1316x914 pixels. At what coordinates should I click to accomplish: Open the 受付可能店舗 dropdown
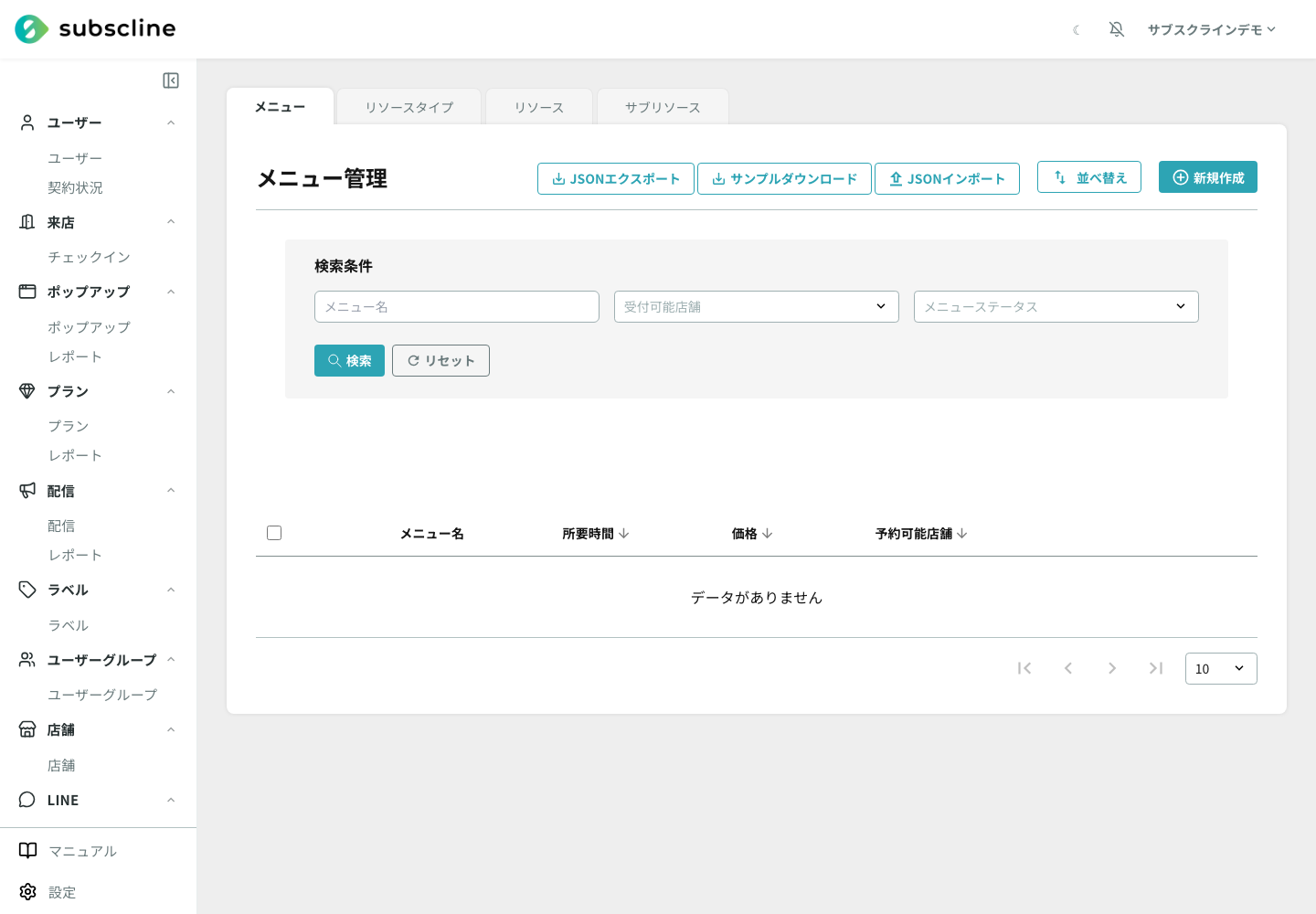coord(757,307)
